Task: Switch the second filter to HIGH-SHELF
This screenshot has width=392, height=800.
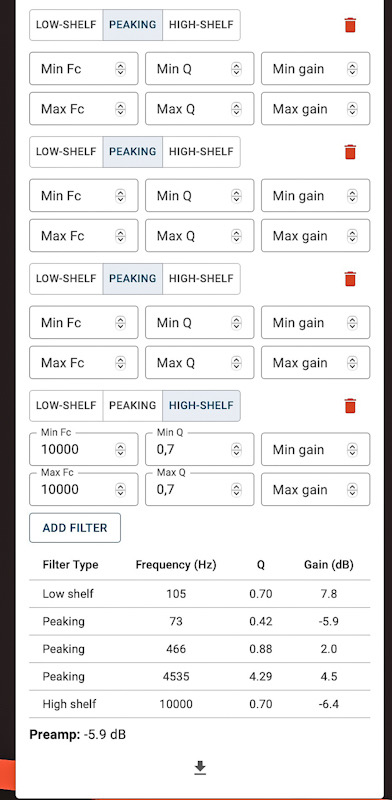Action: [201, 152]
